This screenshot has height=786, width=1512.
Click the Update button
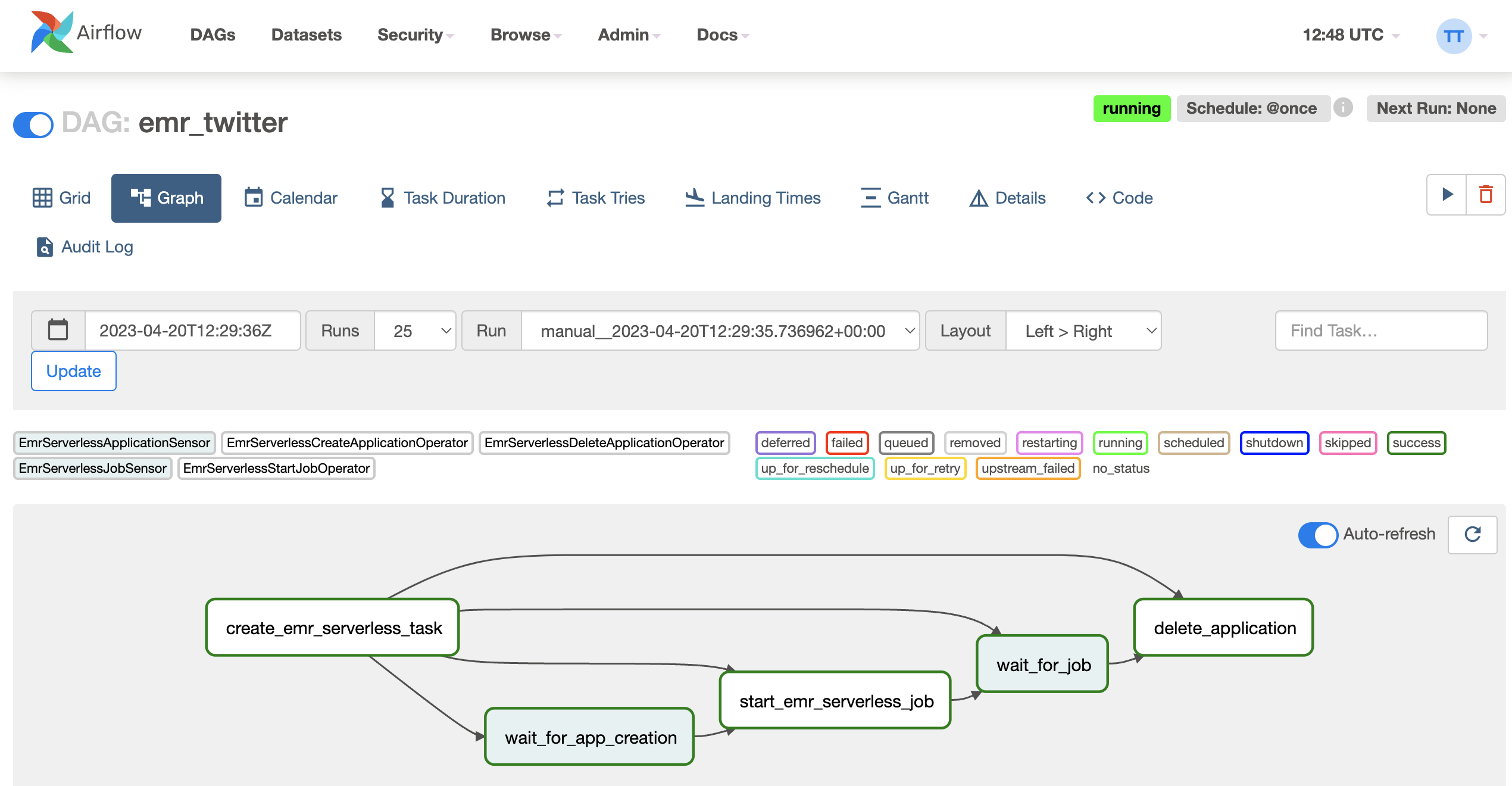pos(74,371)
